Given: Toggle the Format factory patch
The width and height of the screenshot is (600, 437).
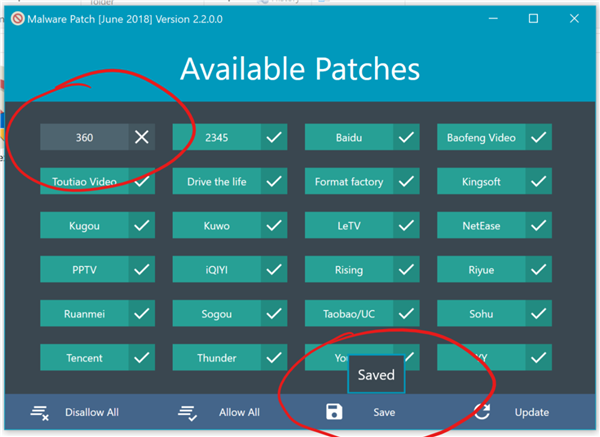Looking at the screenshot, I should tap(362, 181).
